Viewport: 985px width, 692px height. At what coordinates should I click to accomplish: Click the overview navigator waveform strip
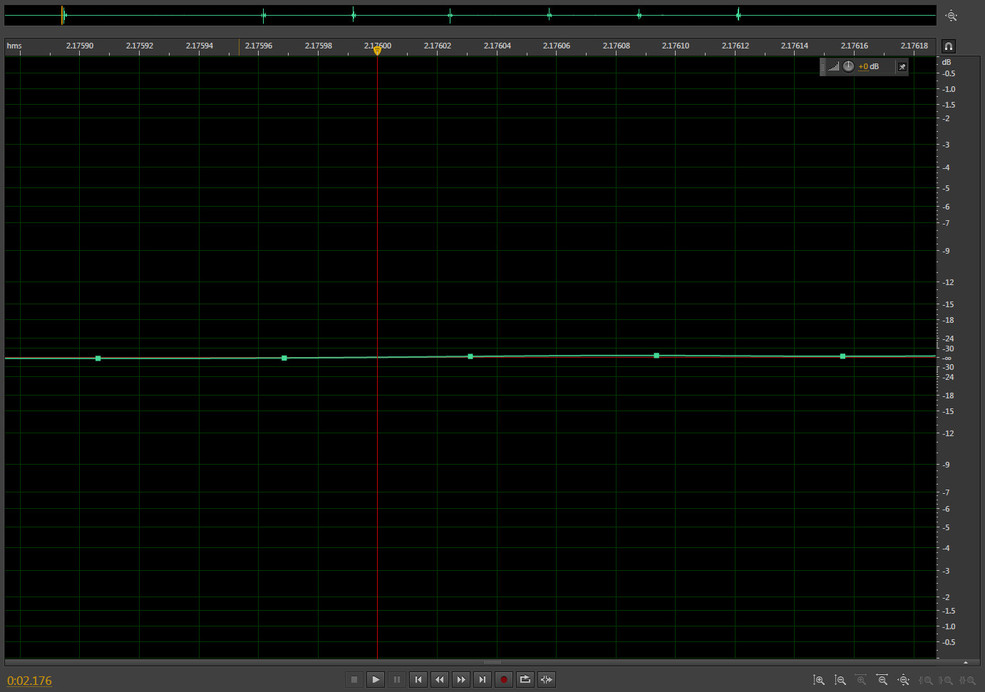click(470, 15)
